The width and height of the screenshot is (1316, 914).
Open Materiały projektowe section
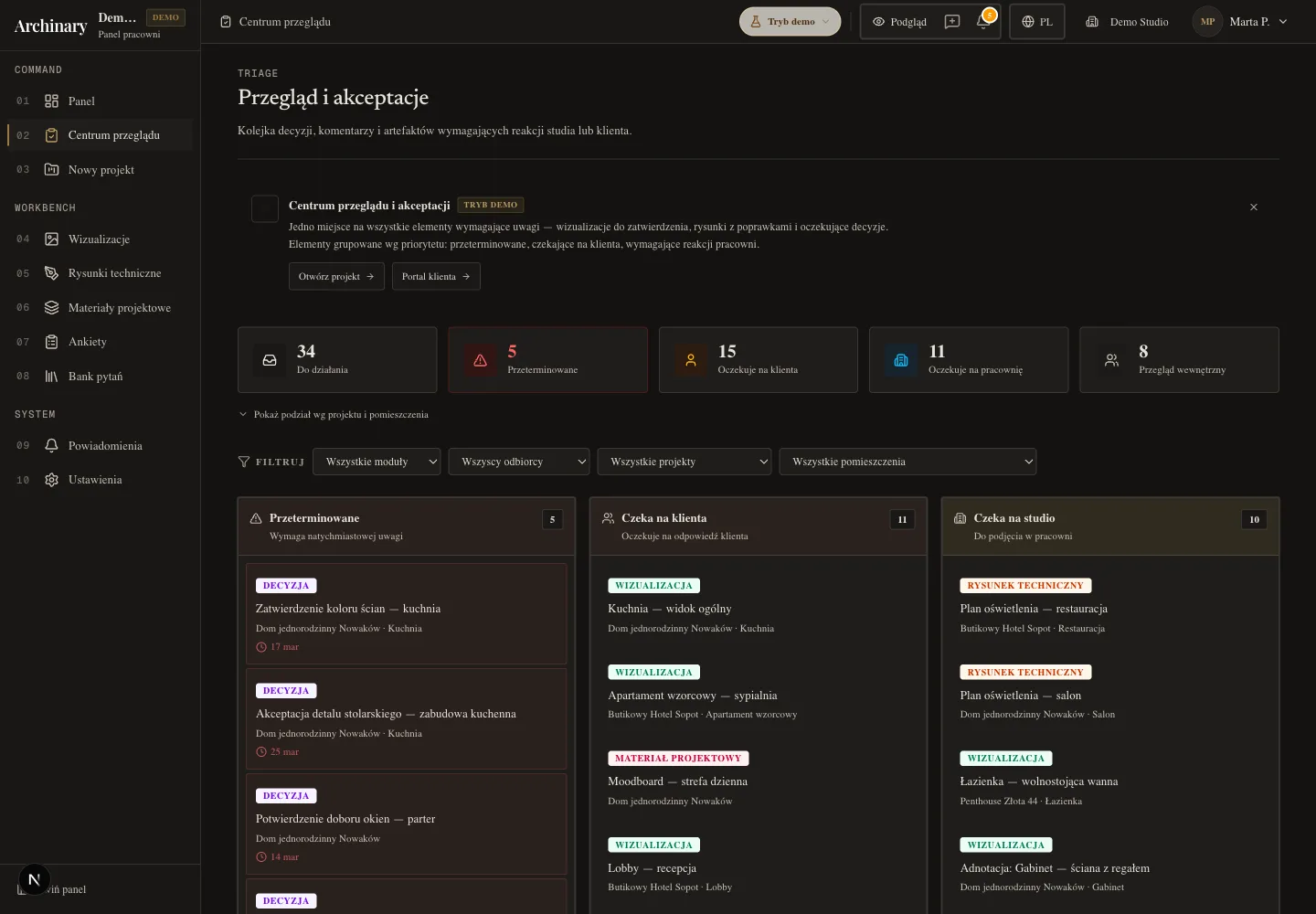tap(100, 308)
